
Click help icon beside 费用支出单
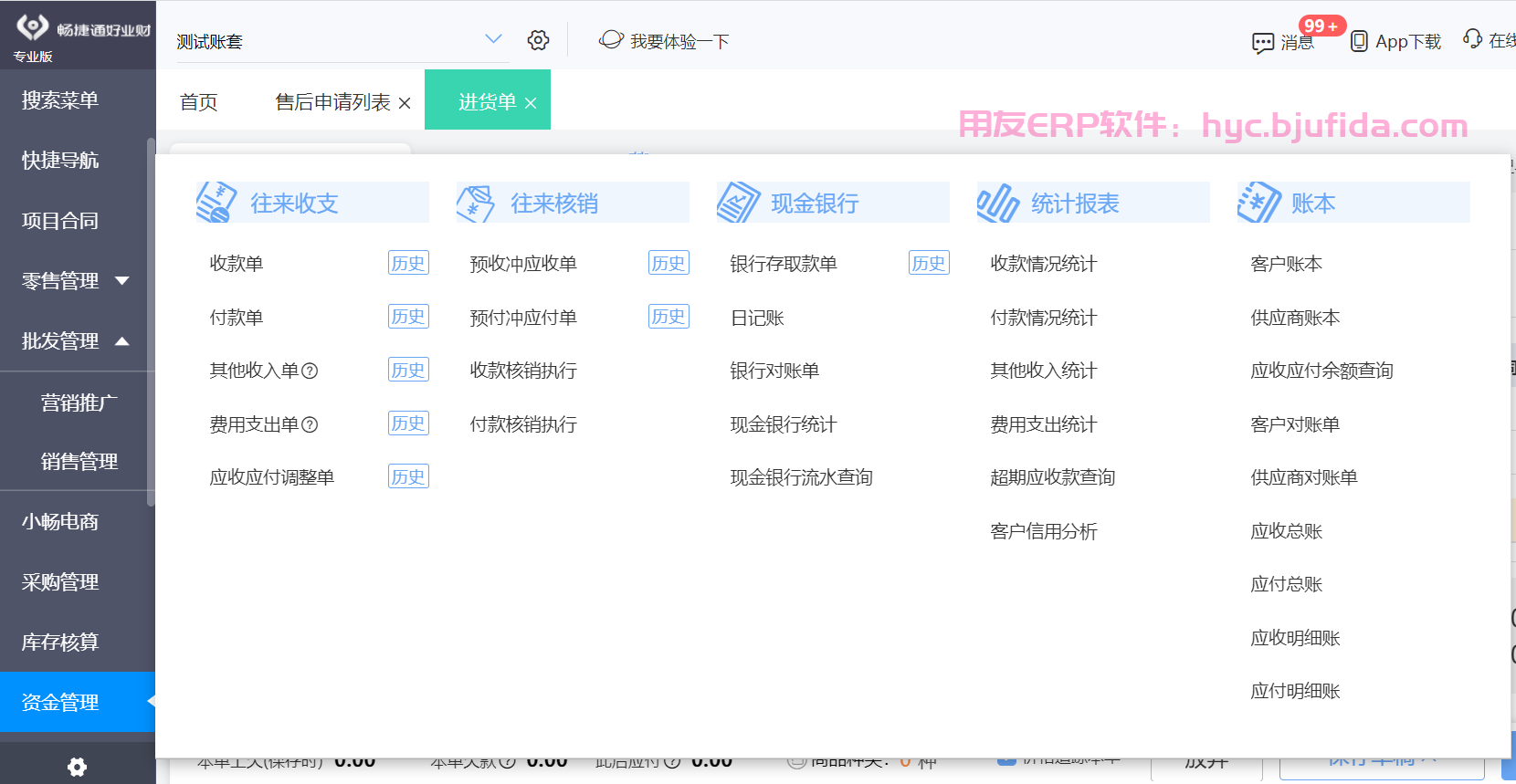tap(310, 424)
